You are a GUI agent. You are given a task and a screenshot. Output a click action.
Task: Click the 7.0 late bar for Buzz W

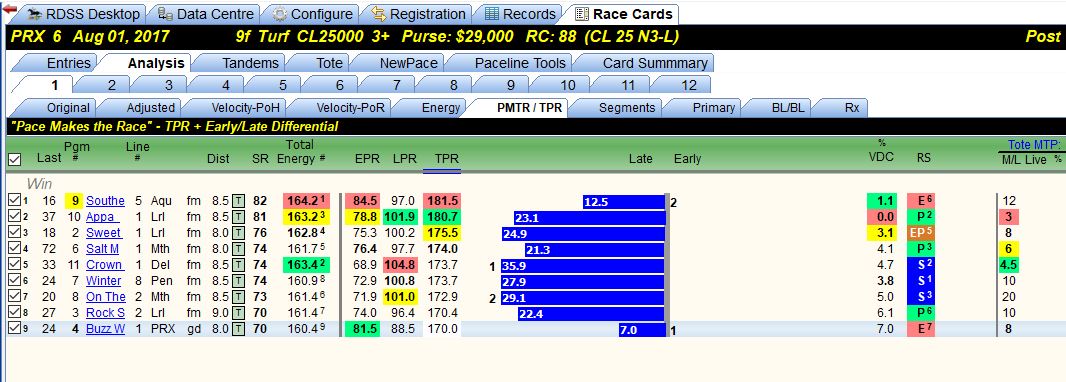(642, 330)
